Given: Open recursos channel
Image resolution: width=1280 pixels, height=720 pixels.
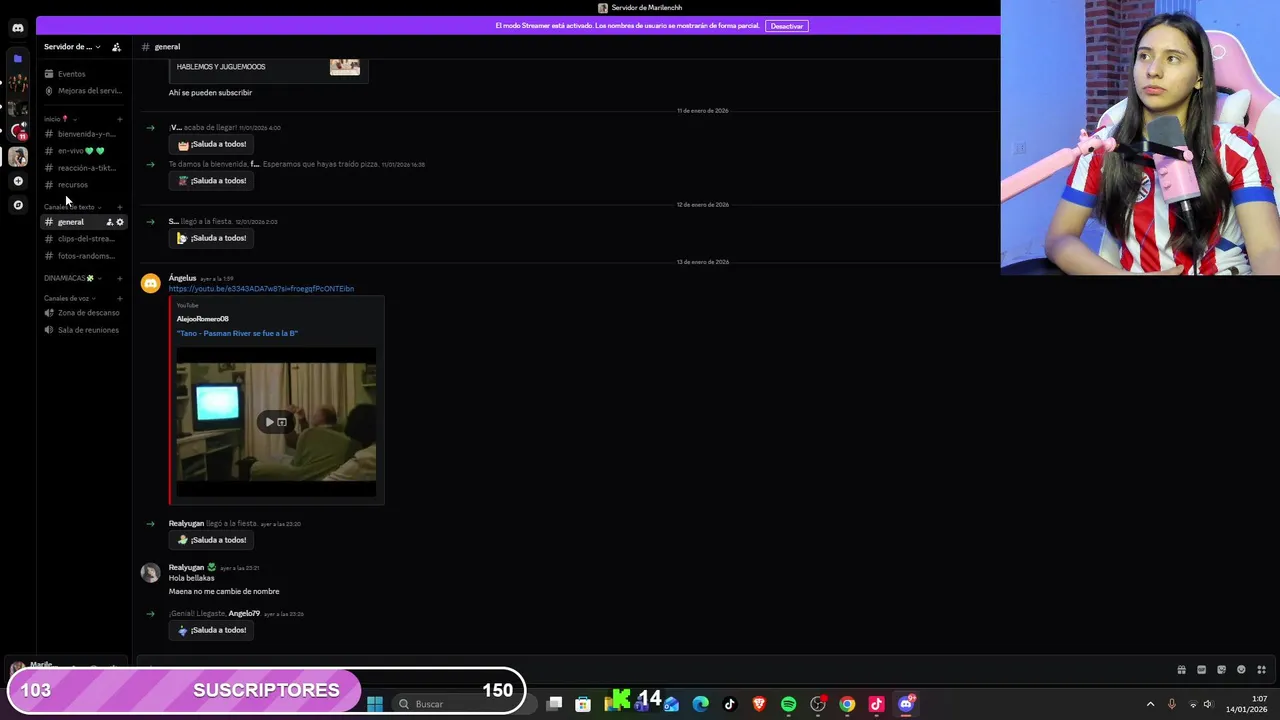Looking at the screenshot, I should 84,185.
